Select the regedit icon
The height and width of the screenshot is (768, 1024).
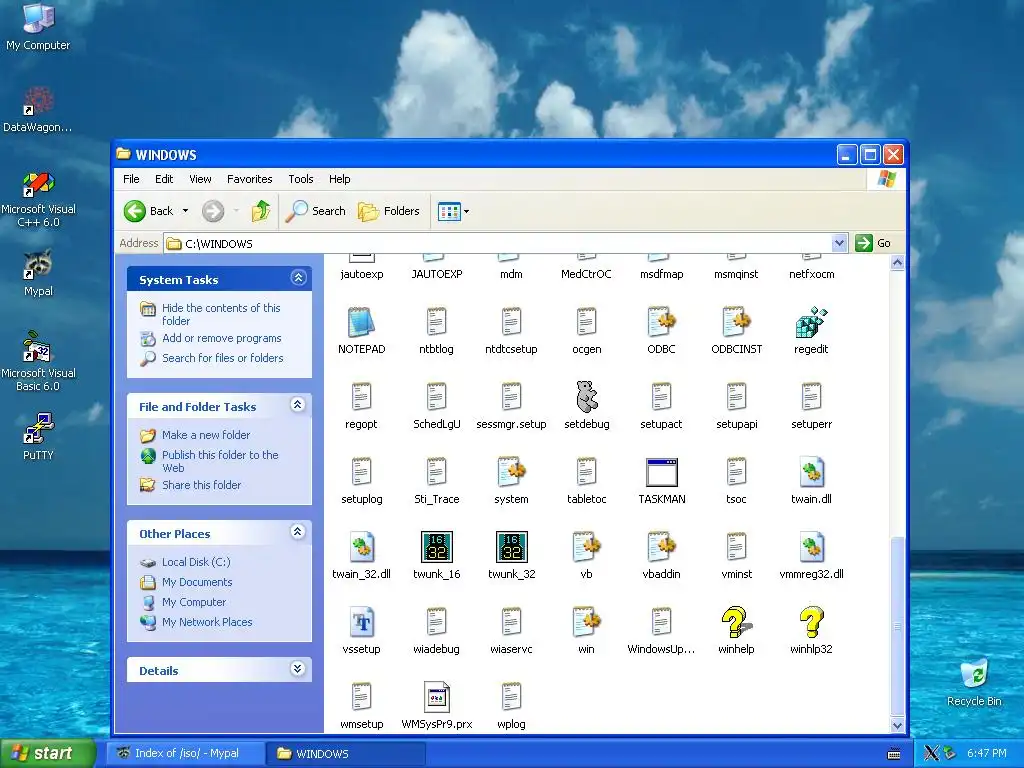[811, 322]
